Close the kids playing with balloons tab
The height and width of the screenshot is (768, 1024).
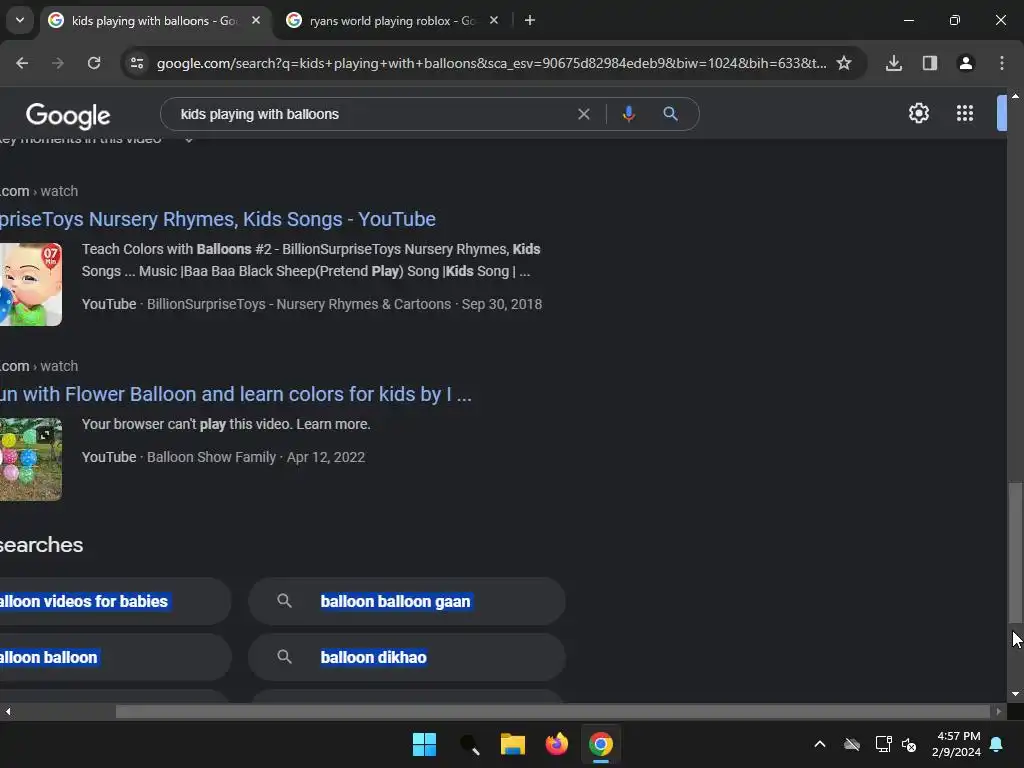tap(256, 21)
